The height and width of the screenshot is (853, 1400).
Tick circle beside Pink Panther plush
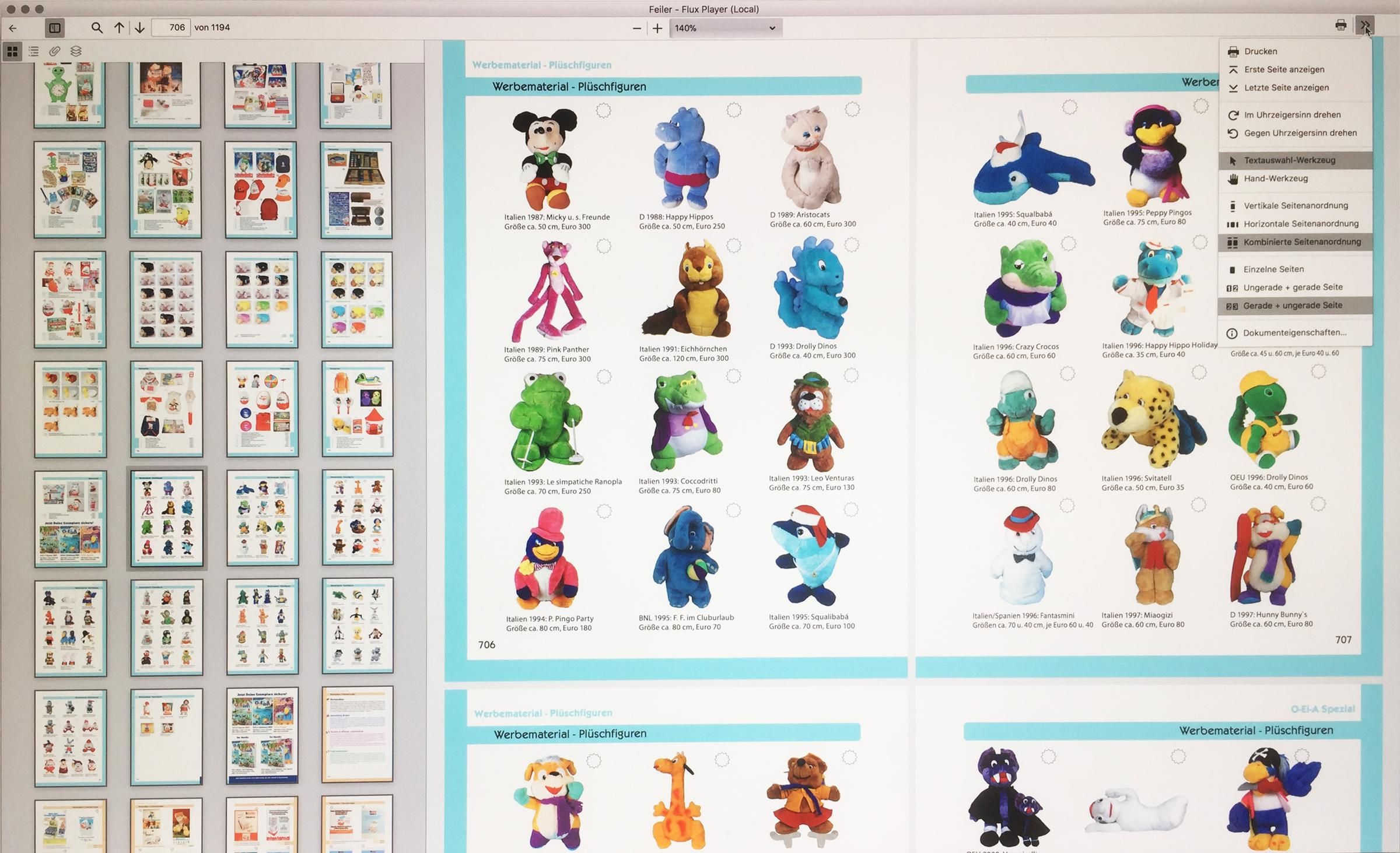[x=604, y=247]
